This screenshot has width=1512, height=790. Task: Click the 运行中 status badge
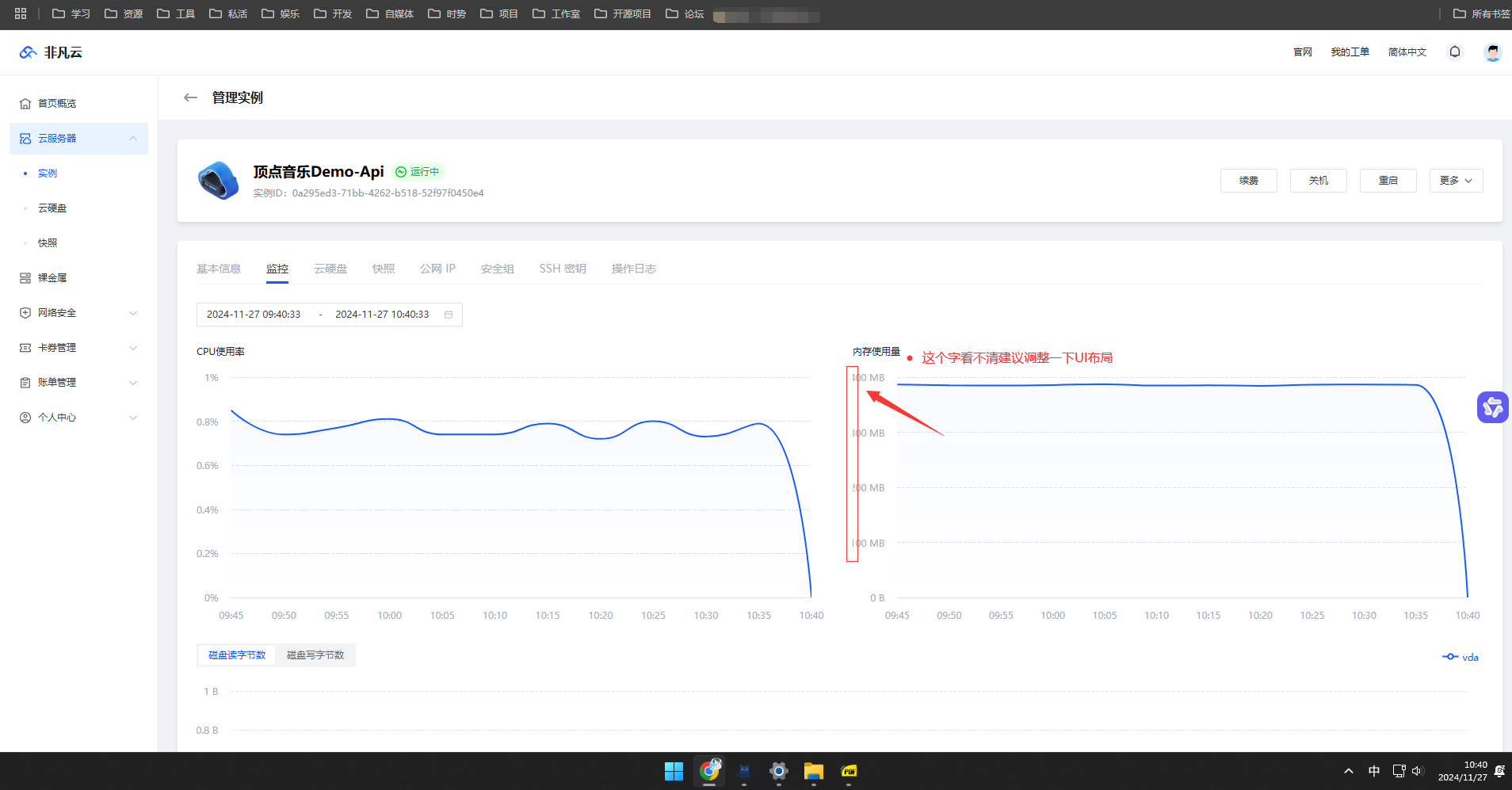(418, 172)
